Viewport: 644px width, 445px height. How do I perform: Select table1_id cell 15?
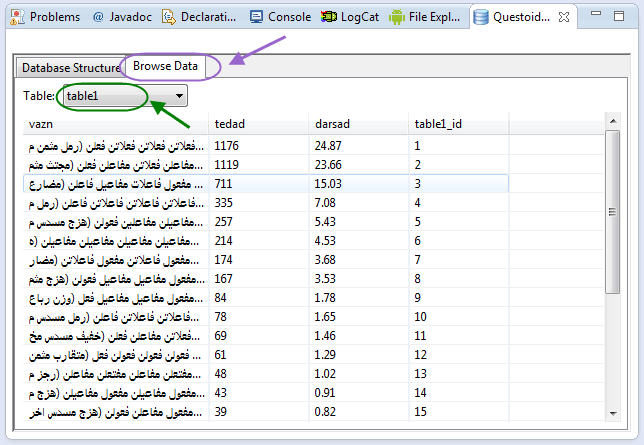point(459,412)
